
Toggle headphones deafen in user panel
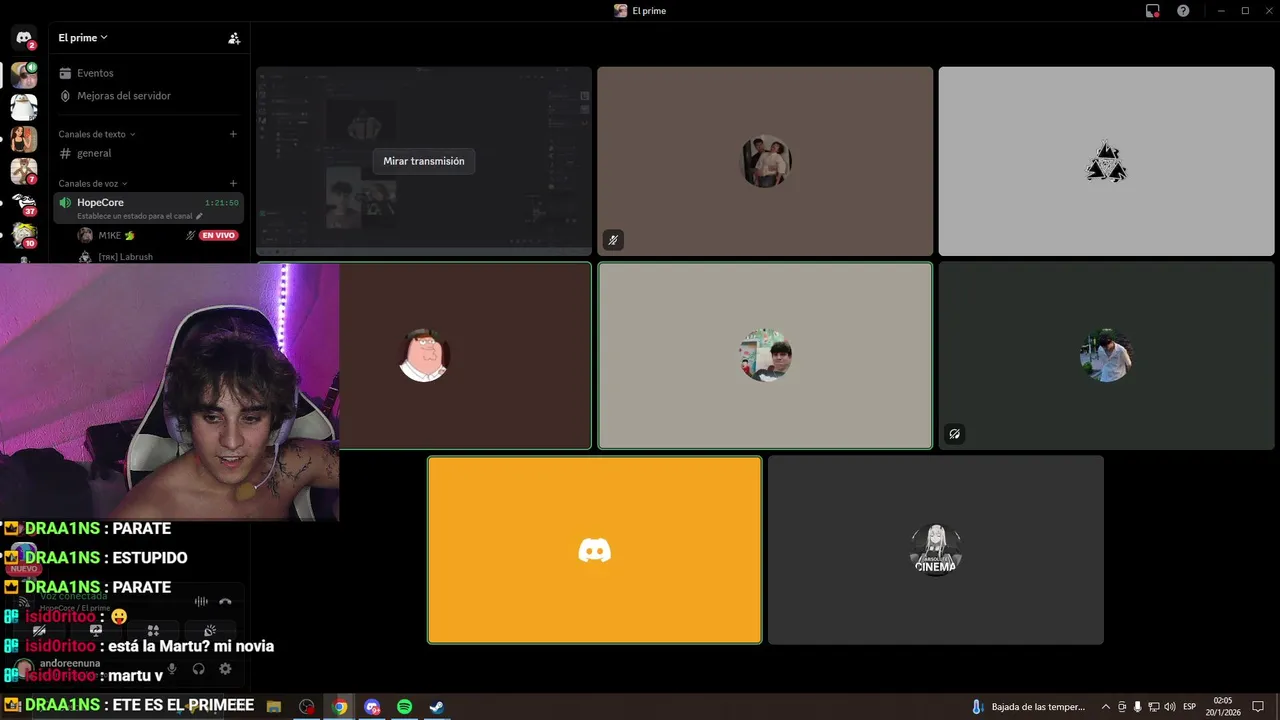(x=198, y=668)
